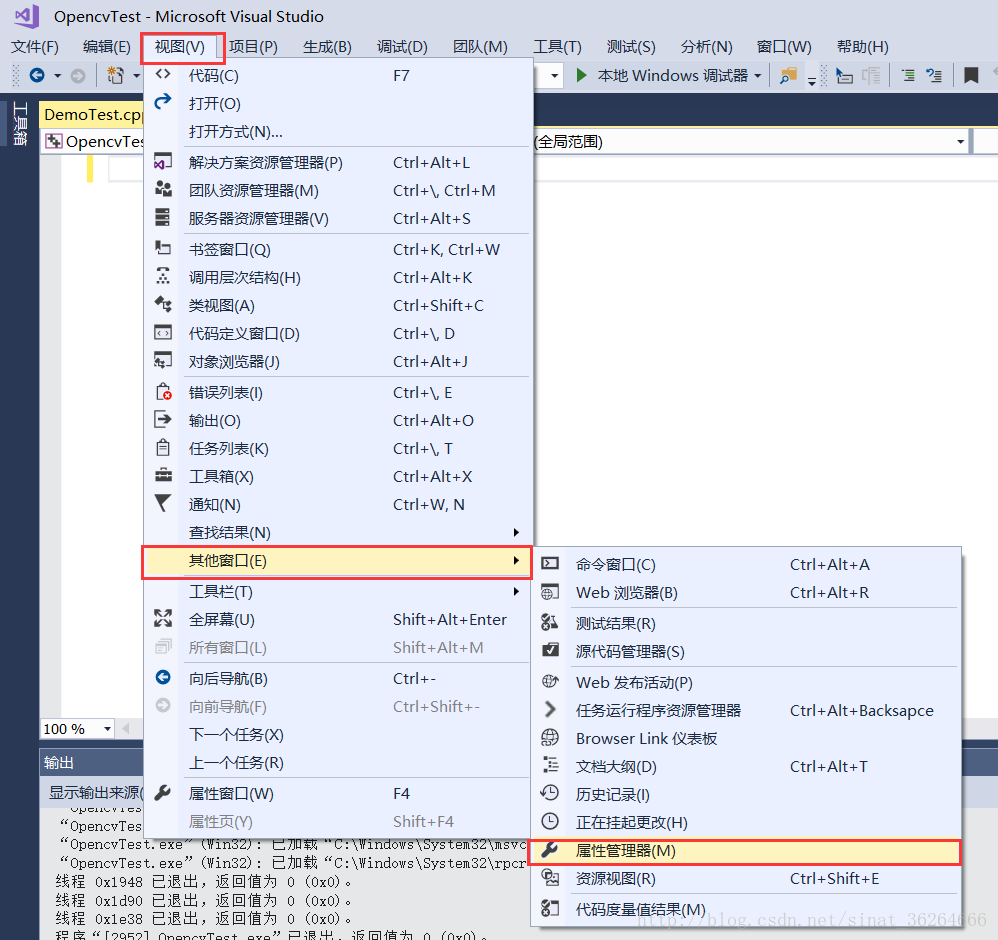Open the 视图(V) menu
Screen dimensions: 998x940
pyautogui.click(x=180, y=46)
